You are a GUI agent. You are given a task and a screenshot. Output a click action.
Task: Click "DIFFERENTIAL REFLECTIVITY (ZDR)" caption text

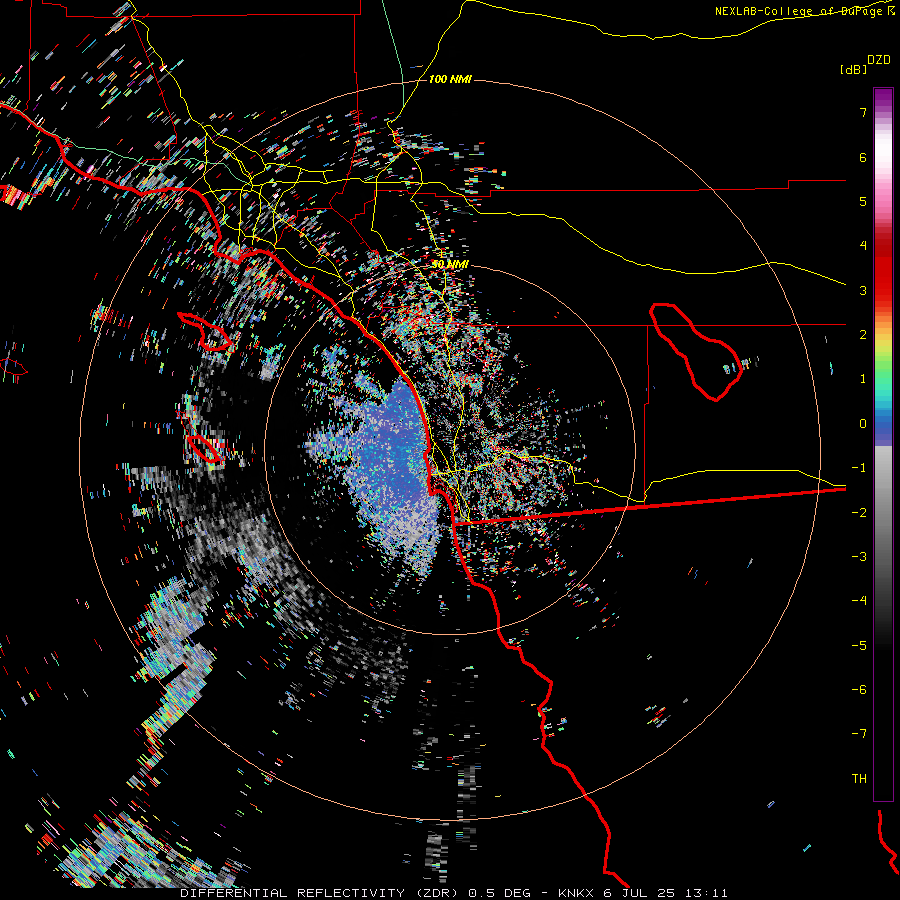coord(319,893)
